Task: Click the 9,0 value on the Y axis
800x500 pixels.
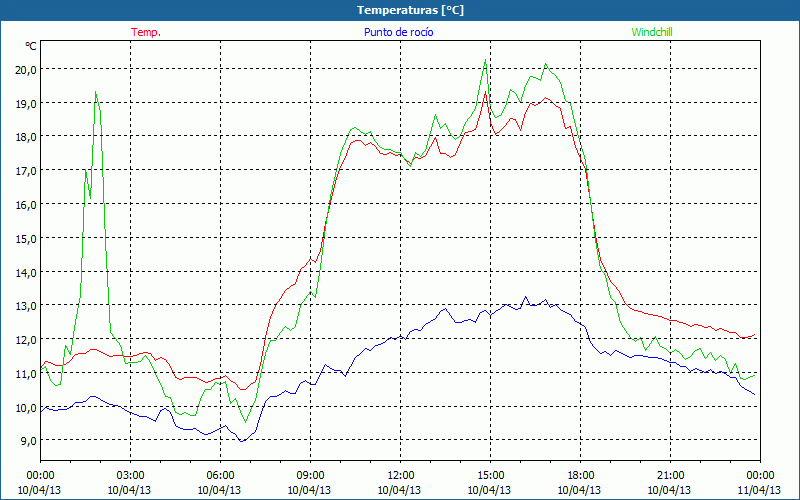Action: [x=29, y=441]
